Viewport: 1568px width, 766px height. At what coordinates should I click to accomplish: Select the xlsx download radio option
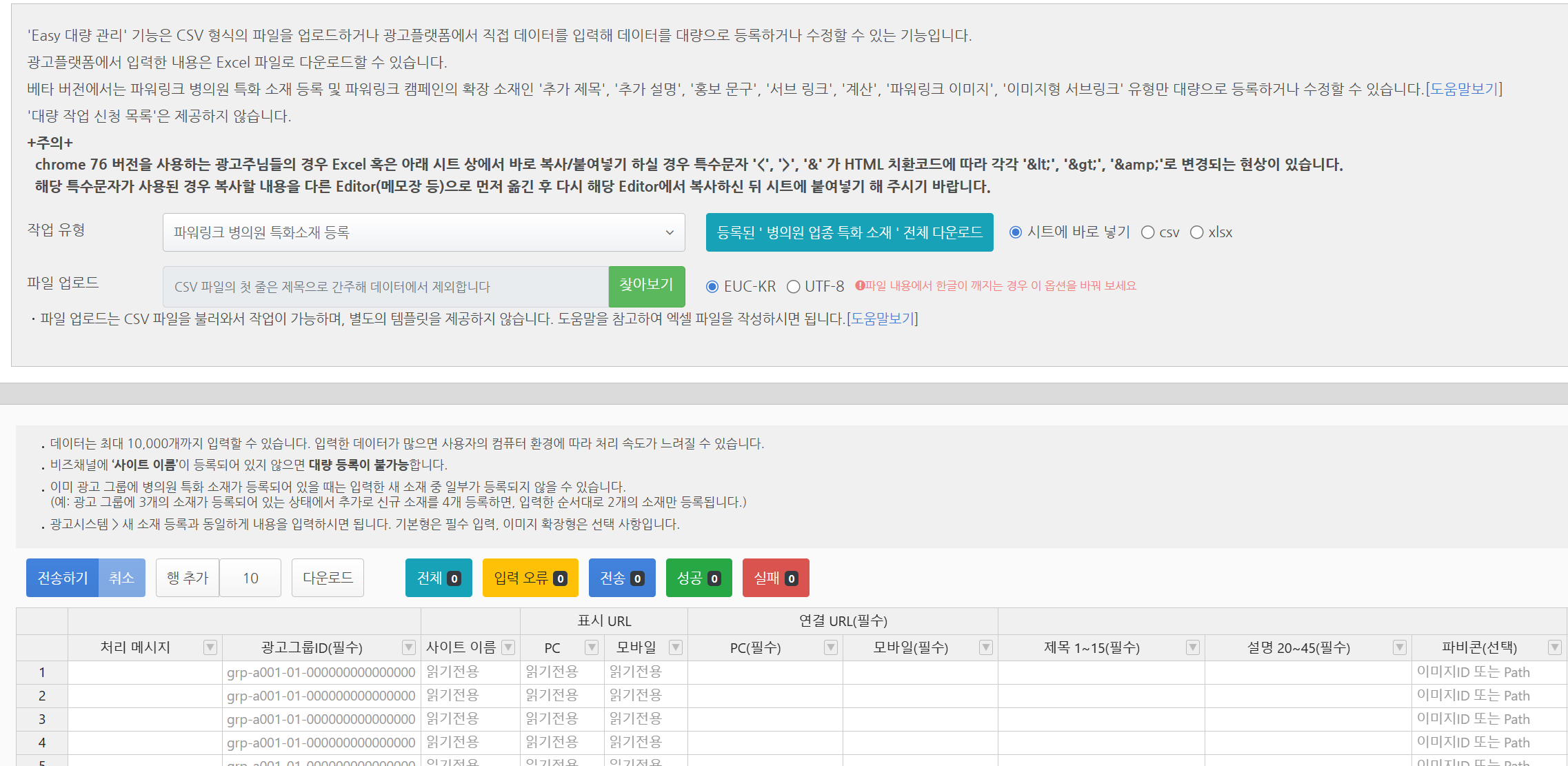coord(1197,232)
